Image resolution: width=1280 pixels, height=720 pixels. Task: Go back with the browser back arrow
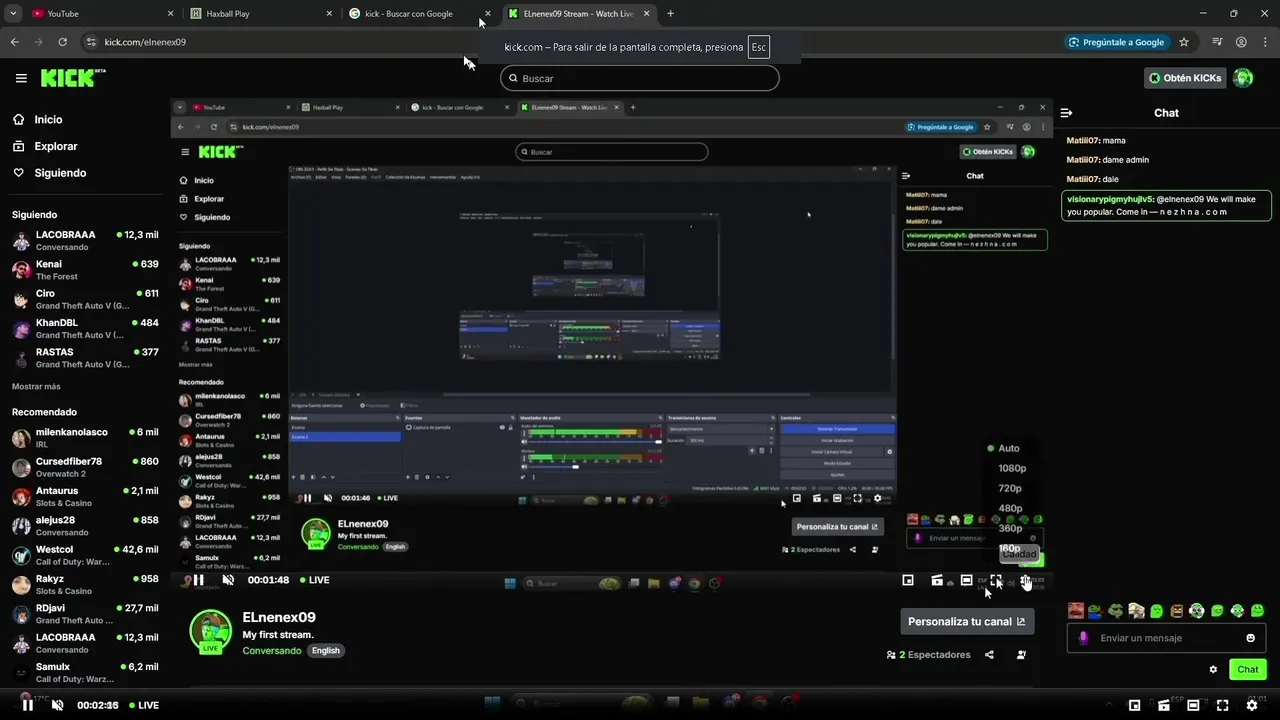coord(14,42)
